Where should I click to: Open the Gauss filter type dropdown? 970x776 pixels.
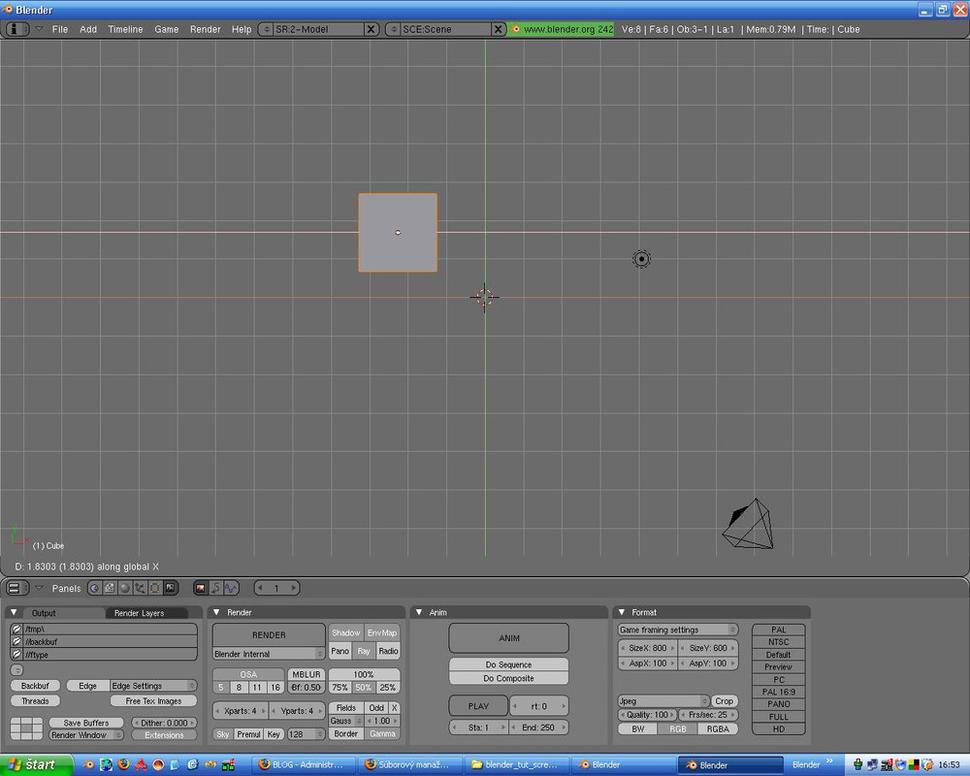coord(346,721)
